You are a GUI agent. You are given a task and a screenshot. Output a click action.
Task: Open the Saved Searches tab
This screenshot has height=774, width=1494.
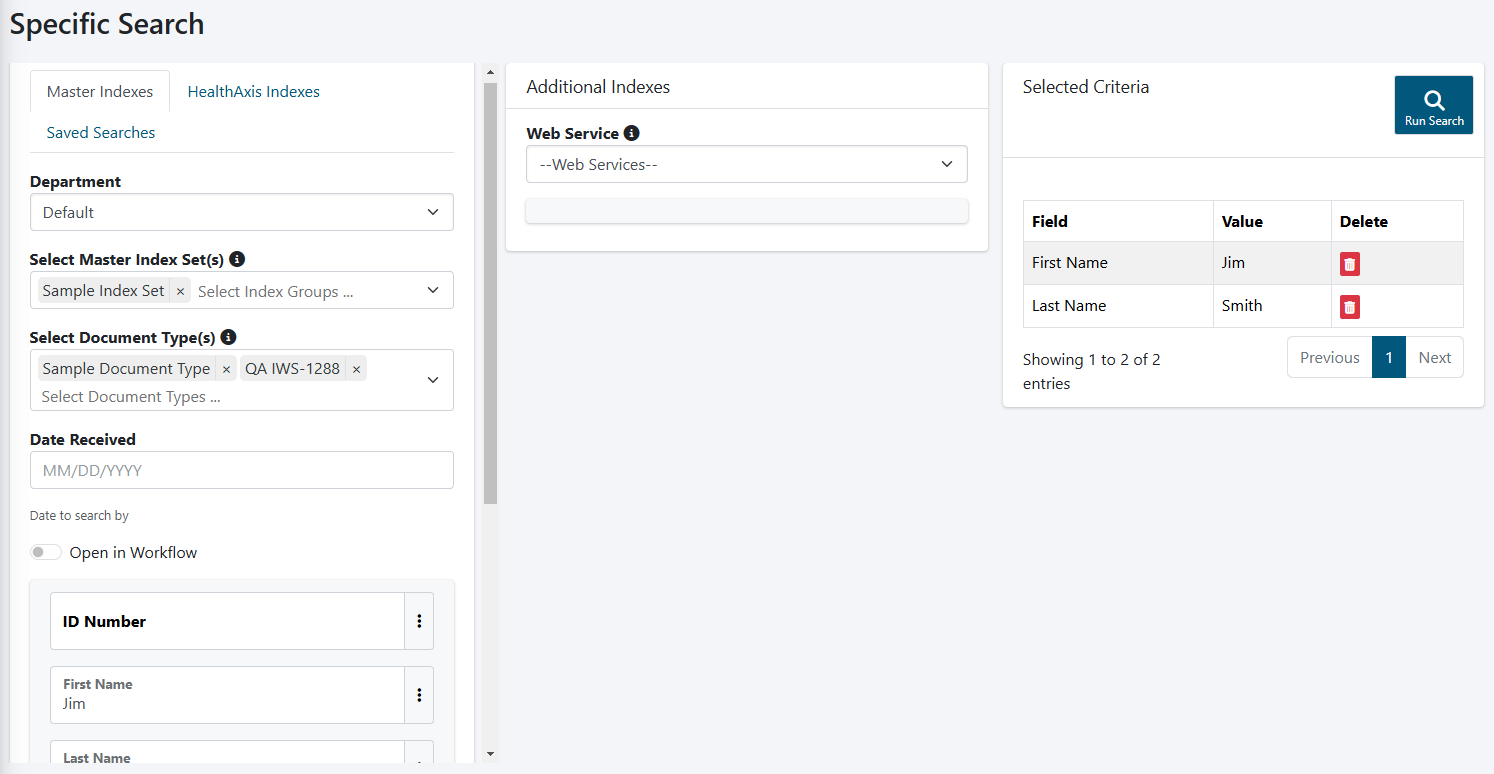(x=101, y=133)
